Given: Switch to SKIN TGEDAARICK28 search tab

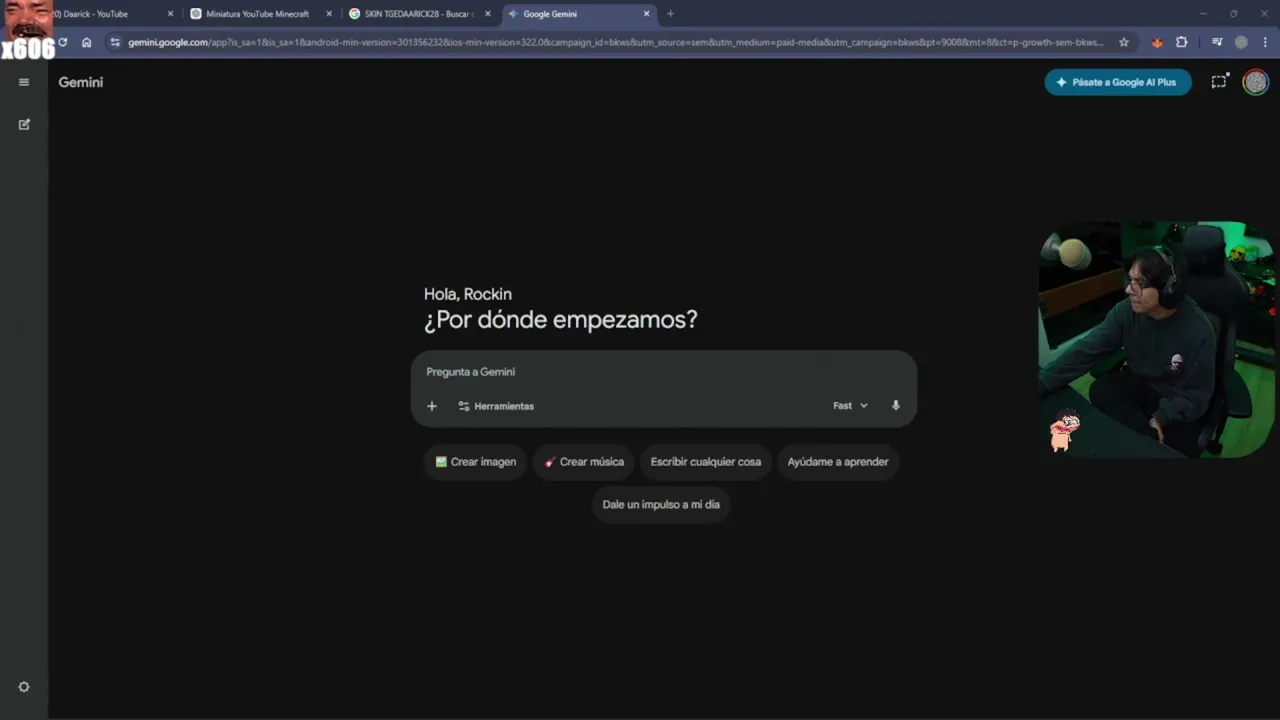Looking at the screenshot, I should click(x=417, y=14).
